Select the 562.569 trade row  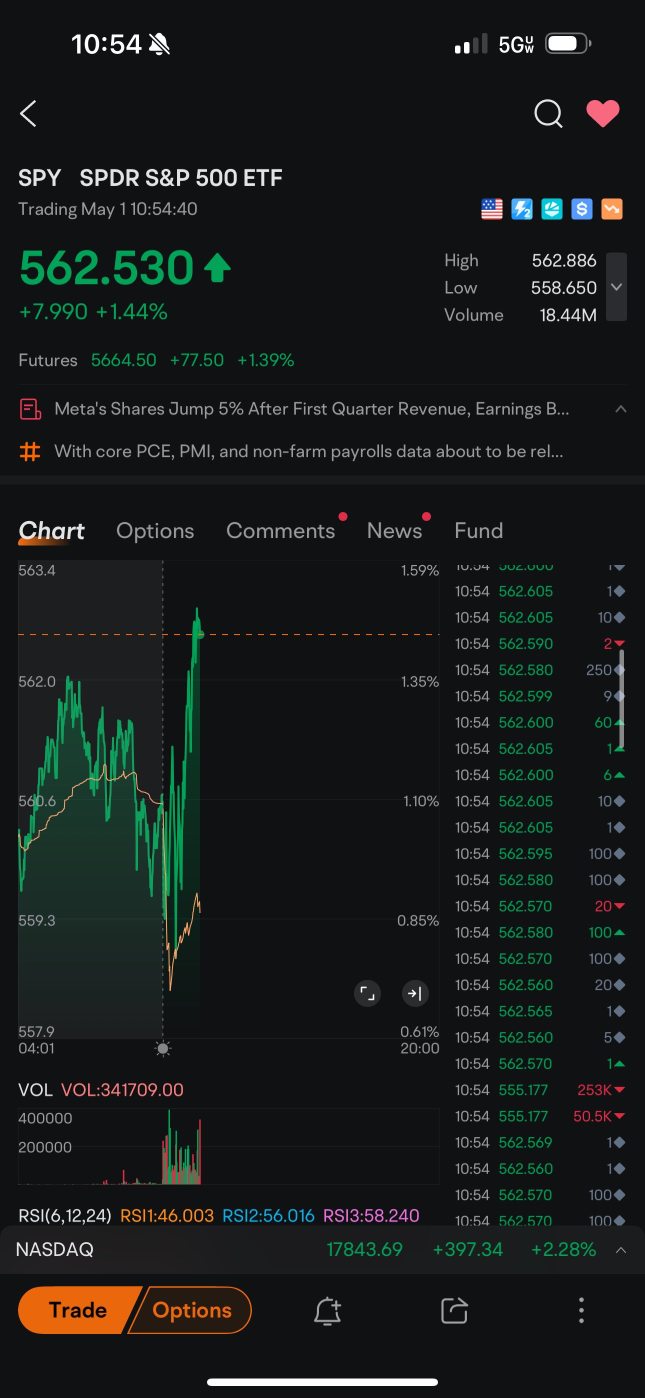coord(540,1142)
